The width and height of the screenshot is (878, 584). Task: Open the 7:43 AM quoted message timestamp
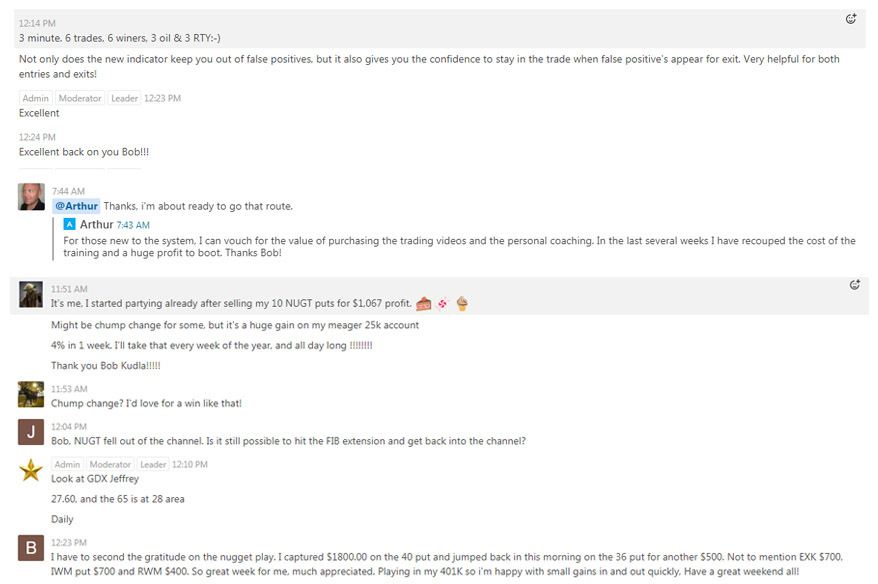click(x=133, y=225)
